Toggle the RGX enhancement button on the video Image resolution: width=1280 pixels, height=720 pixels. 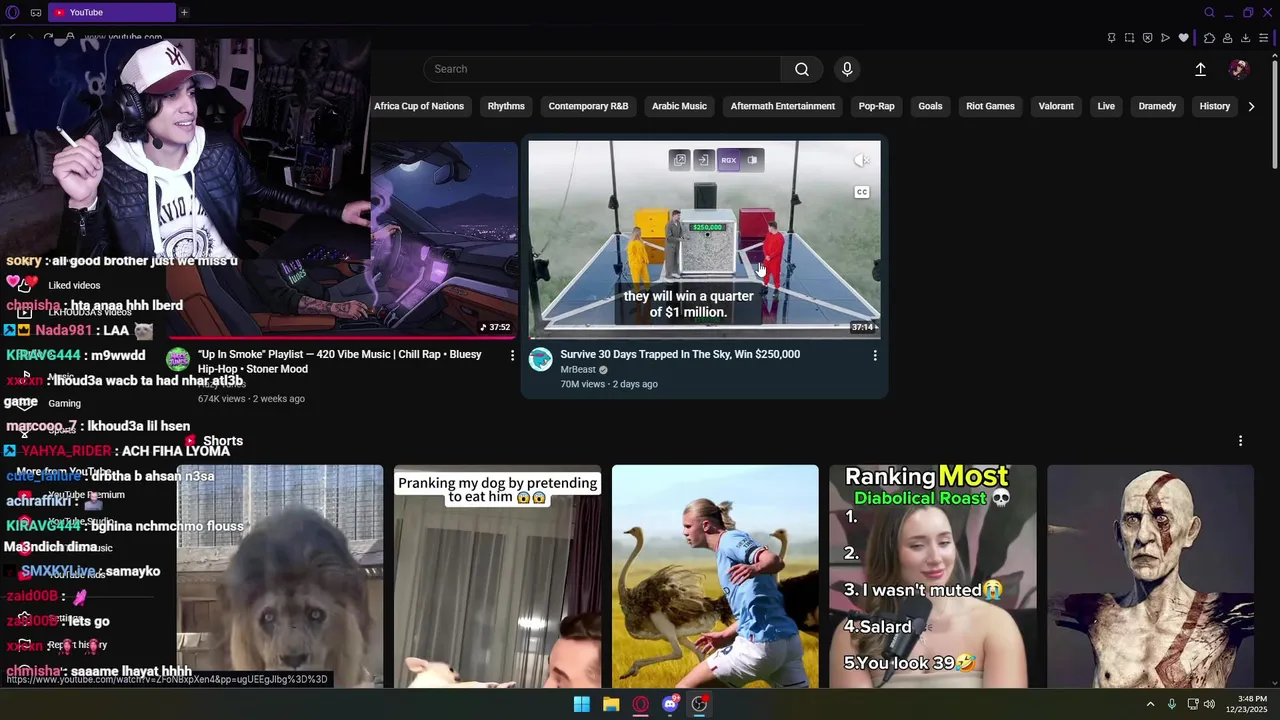[x=728, y=160]
